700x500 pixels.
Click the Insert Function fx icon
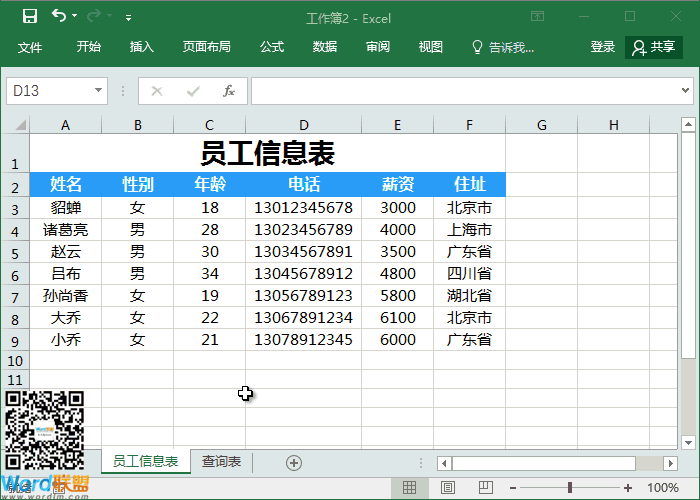229,91
